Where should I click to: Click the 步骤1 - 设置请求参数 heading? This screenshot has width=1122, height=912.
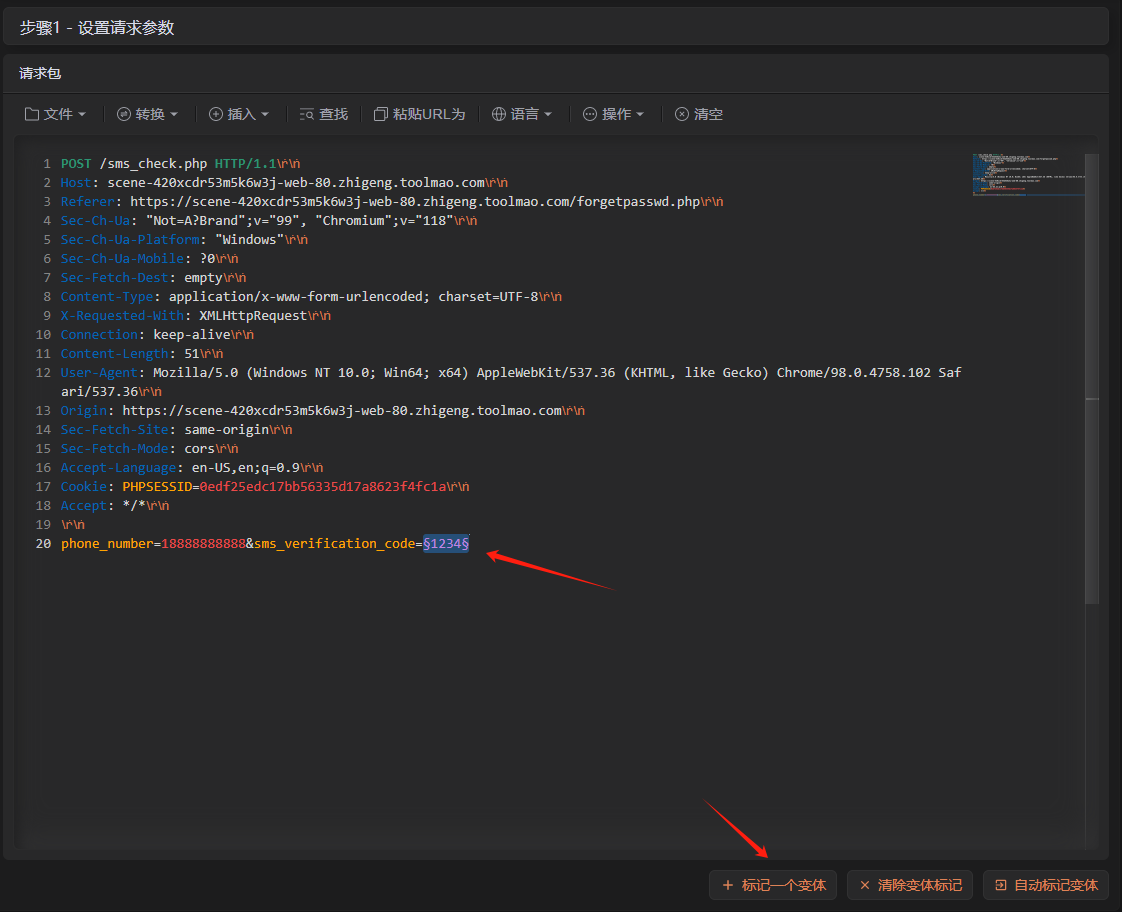point(97,28)
